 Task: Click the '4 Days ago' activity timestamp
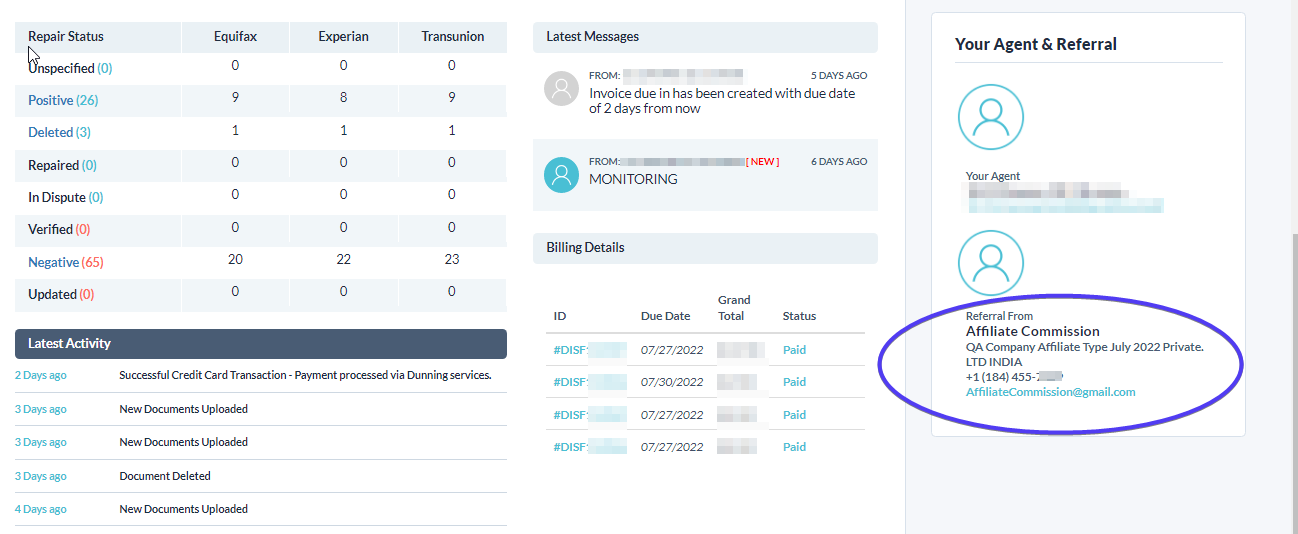(41, 509)
